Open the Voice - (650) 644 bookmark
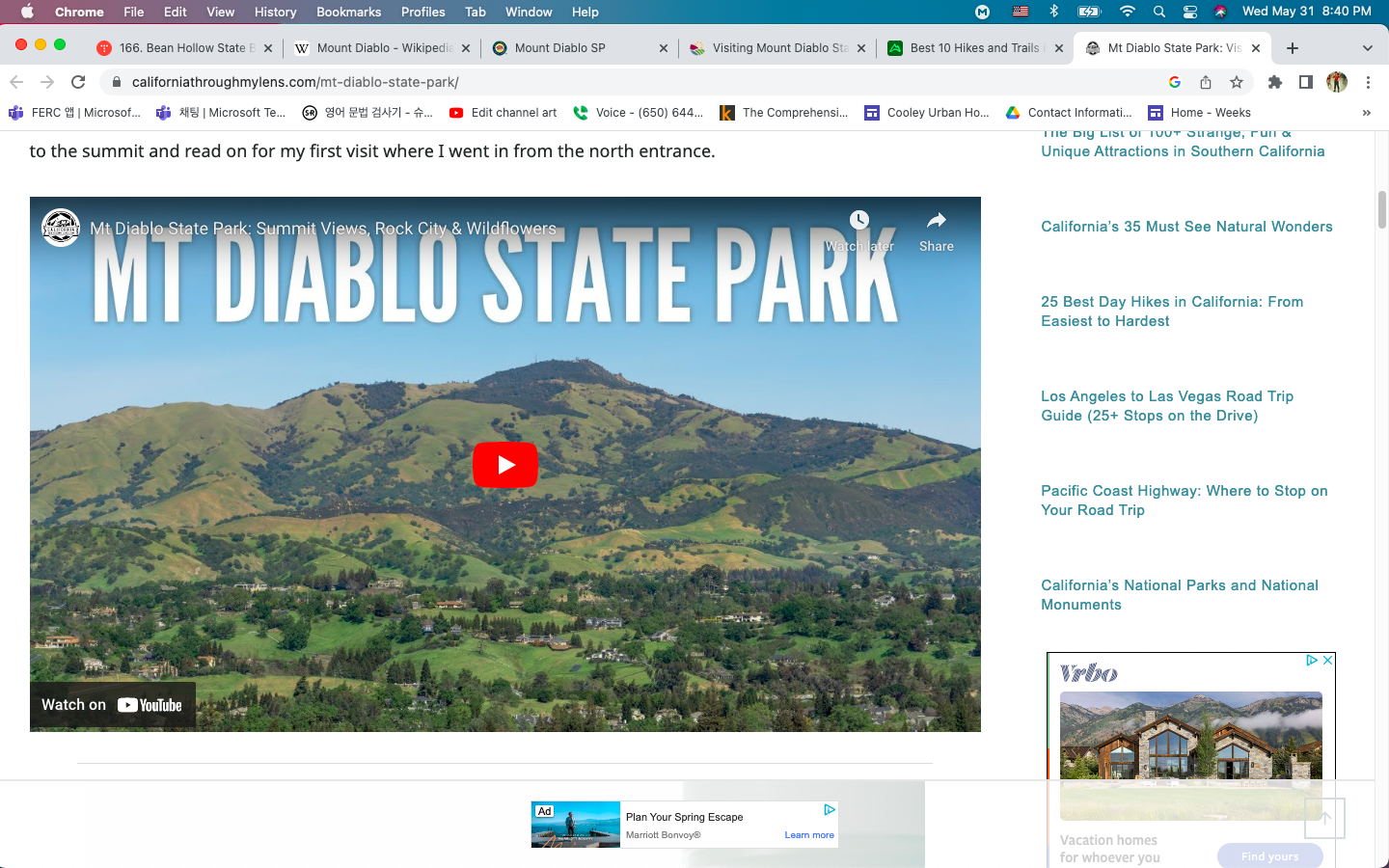The height and width of the screenshot is (868, 1389). (x=639, y=113)
